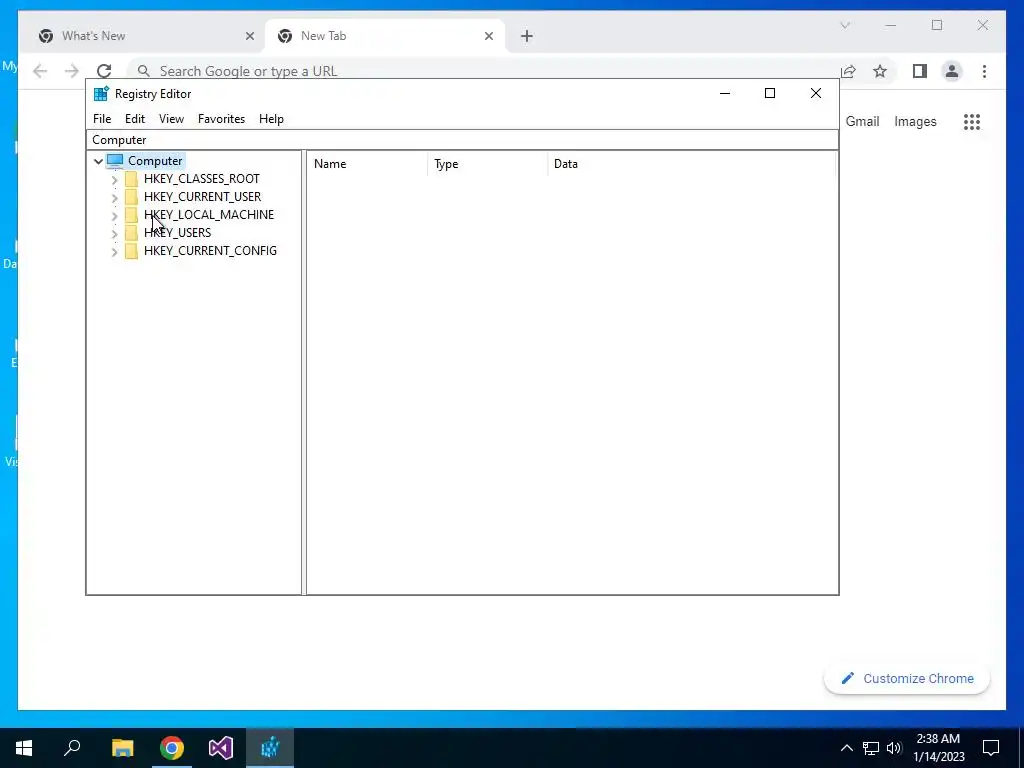Expand the HKEY_LOCAL_MACHINE key
This screenshot has width=1024, height=768.
(x=114, y=216)
